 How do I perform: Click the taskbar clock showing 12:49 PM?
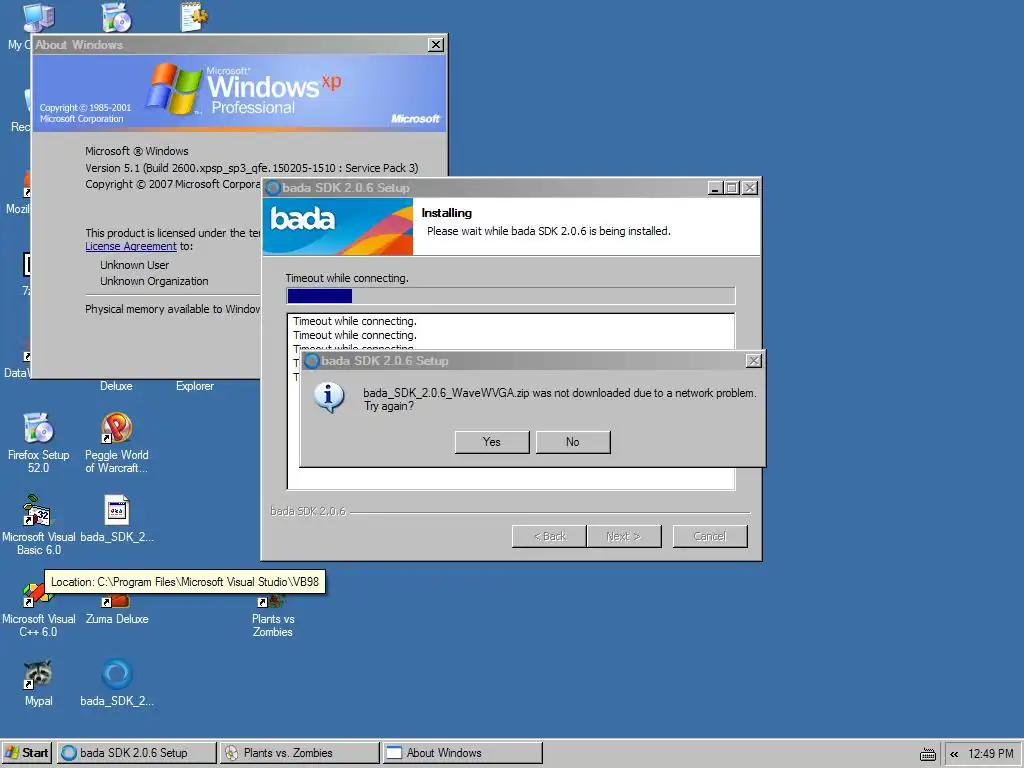click(991, 754)
